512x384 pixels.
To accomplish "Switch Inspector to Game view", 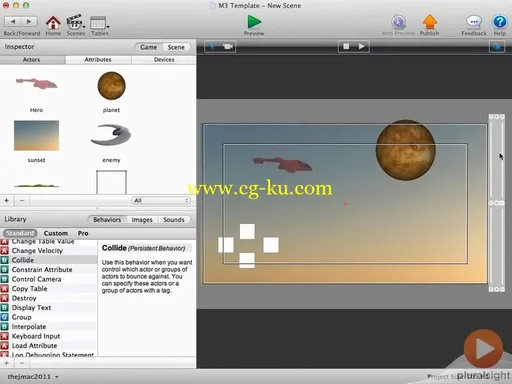I will 148,47.
